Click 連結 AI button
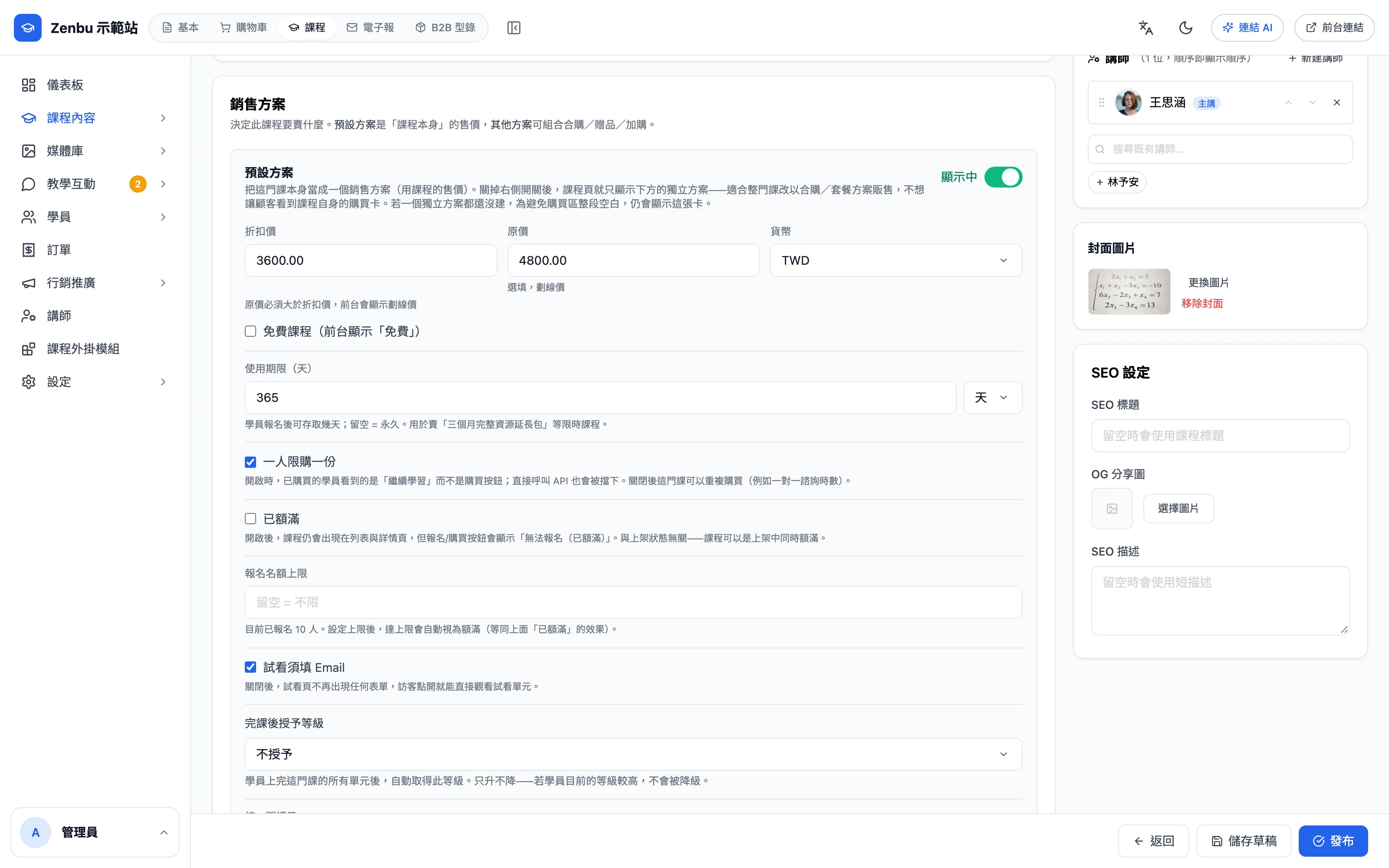This screenshot has height=868, width=1389. point(1247,27)
